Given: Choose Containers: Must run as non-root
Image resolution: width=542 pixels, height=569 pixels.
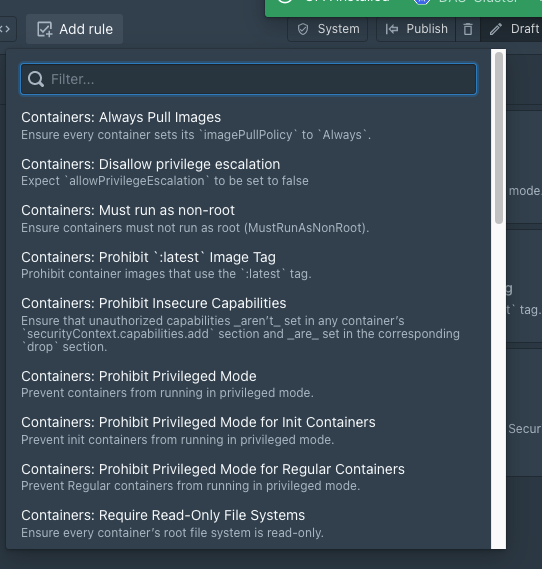Looking at the screenshot, I should tap(249, 218).
